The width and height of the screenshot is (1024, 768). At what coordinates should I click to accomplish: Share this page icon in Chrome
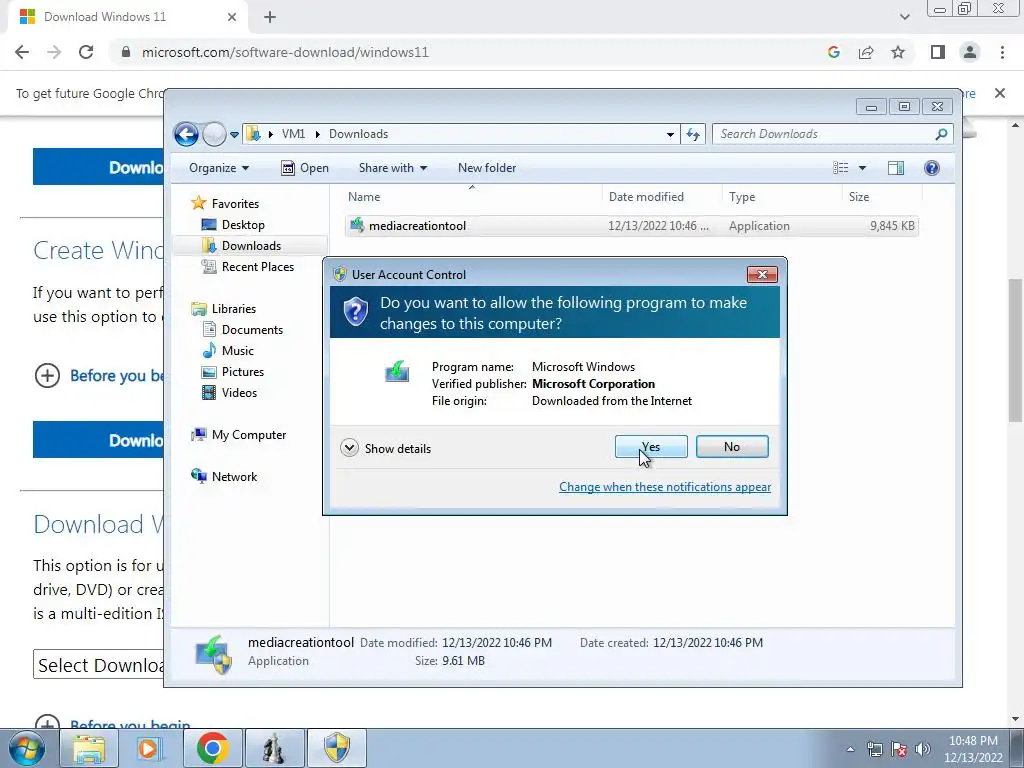(866, 52)
